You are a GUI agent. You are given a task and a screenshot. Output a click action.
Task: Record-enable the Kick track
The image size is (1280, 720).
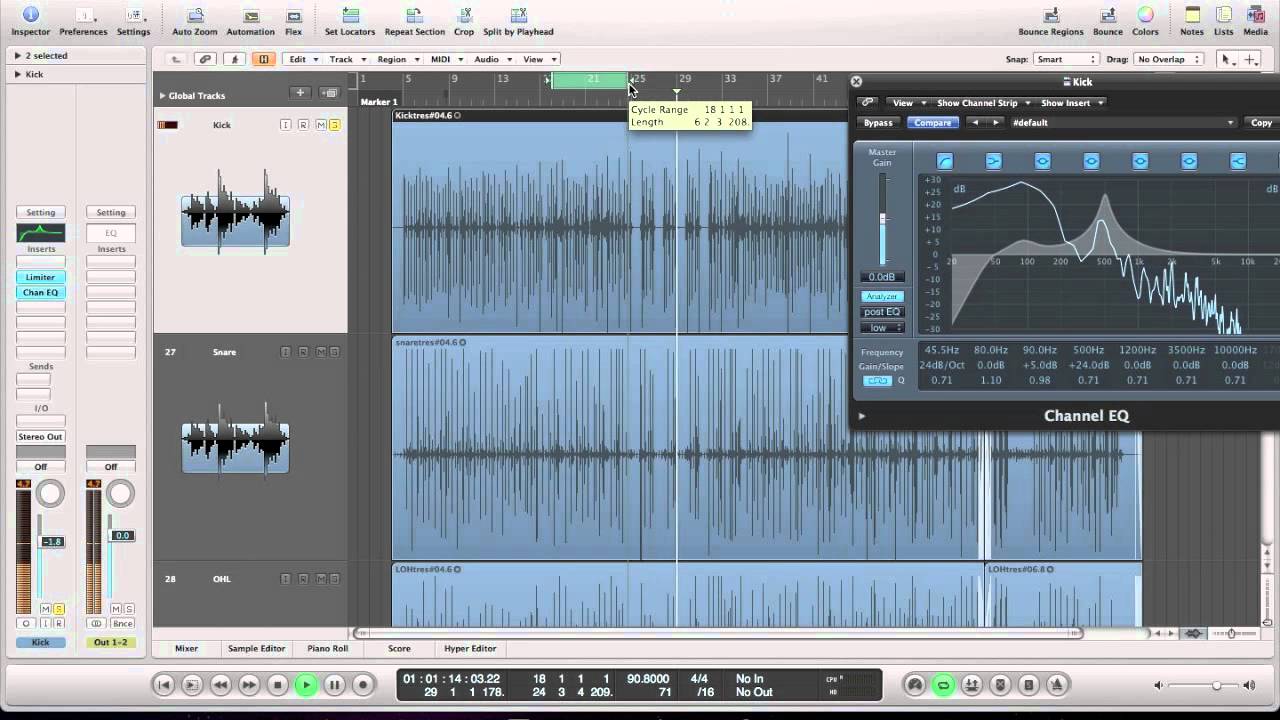[303, 125]
